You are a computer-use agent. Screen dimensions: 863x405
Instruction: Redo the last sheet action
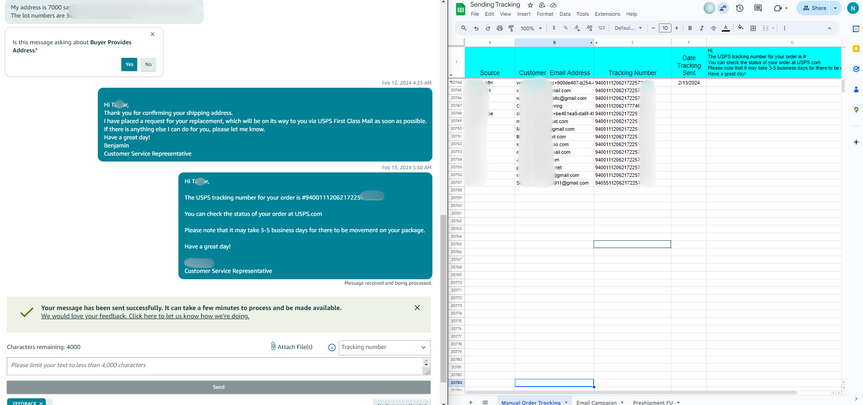[488, 28]
